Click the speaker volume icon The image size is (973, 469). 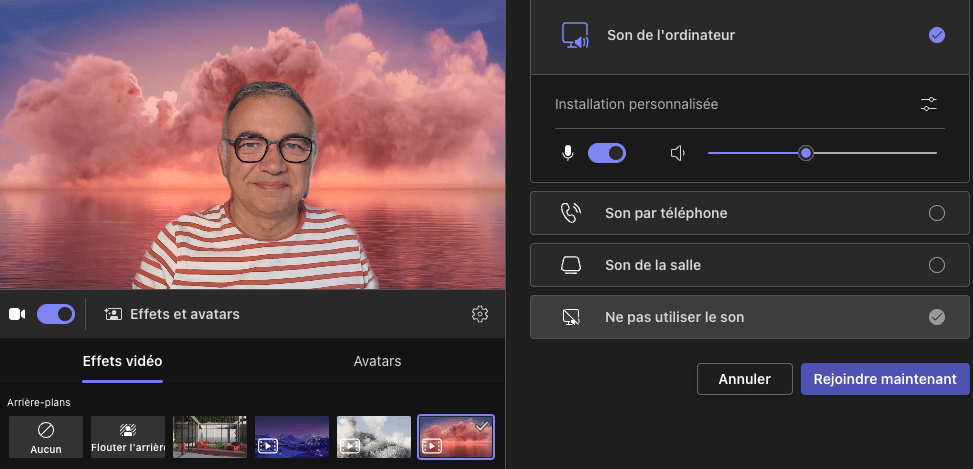pos(678,153)
